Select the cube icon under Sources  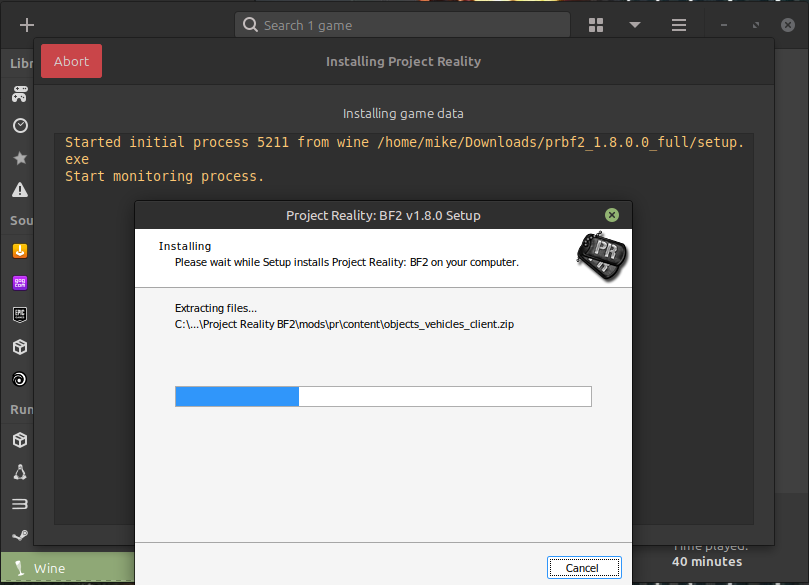click(x=20, y=347)
